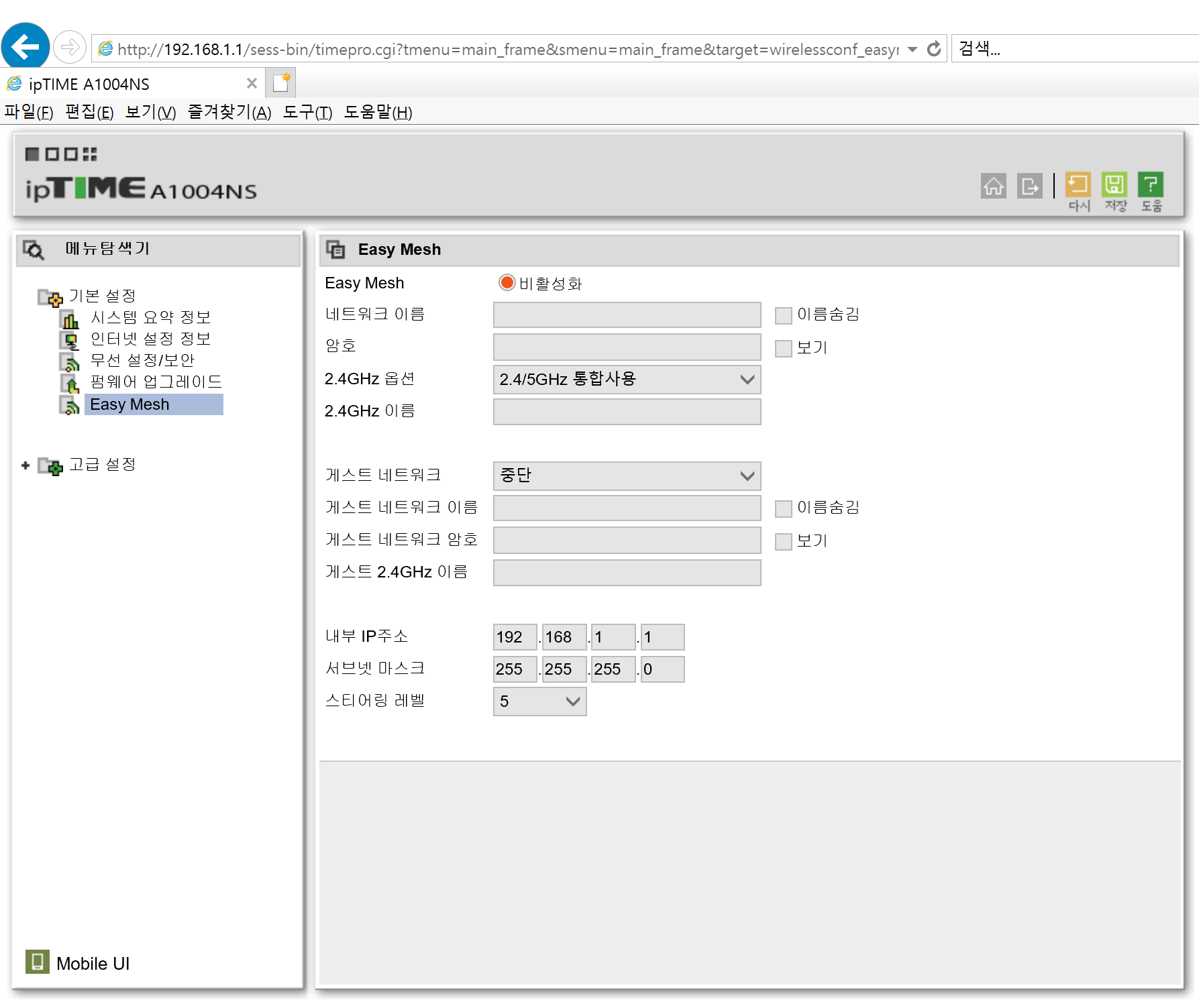This screenshot has height=1008, width=1199.
Task: Open the 2.4GHz 옵션 dropdown
Action: coord(627,380)
